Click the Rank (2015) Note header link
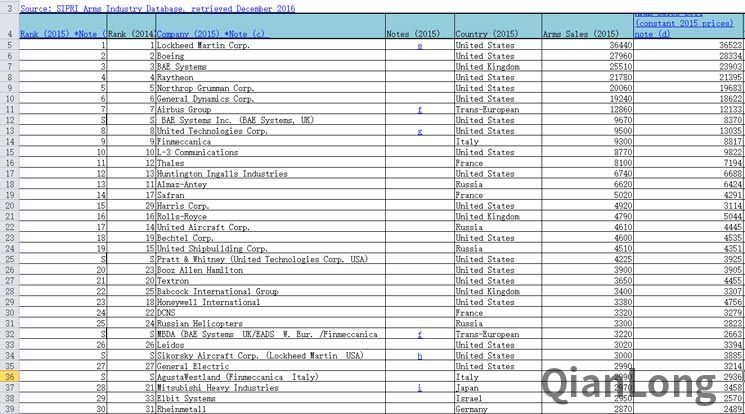This screenshot has height=414, width=745. tap(63, 34)
